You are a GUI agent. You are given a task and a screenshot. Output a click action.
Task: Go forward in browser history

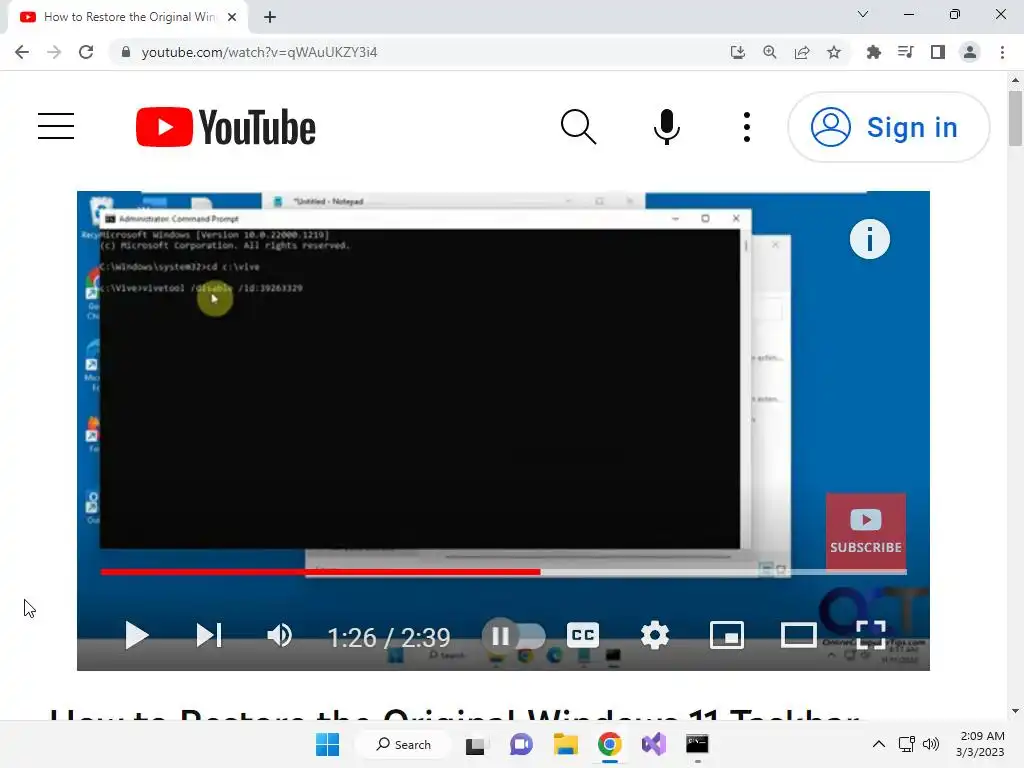click(x=54, y=52)
